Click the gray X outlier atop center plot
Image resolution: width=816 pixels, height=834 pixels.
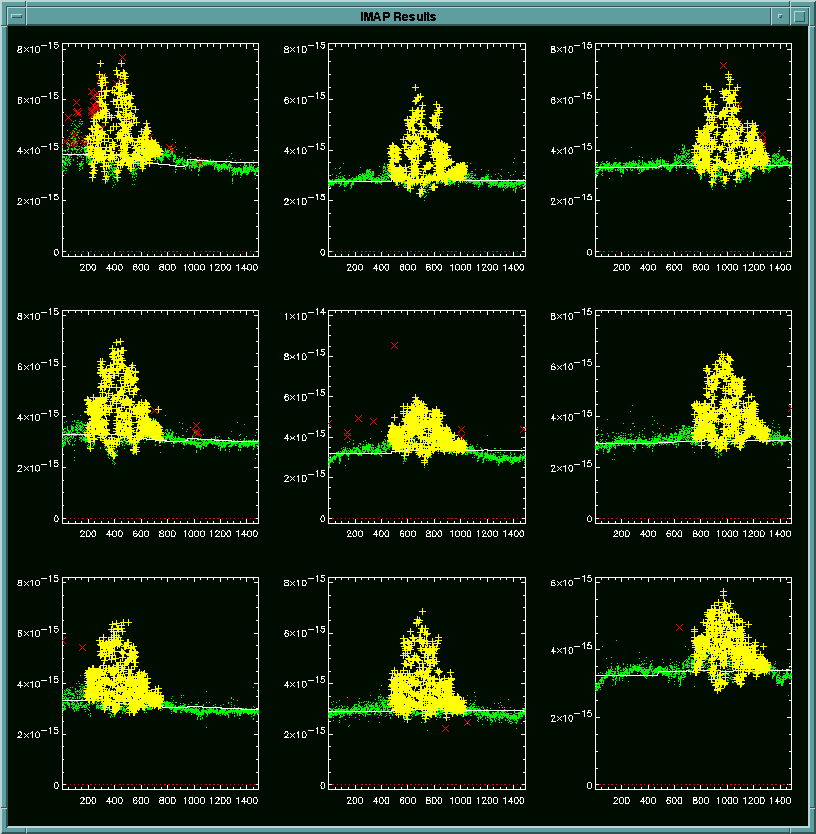[x=395, y=345]
